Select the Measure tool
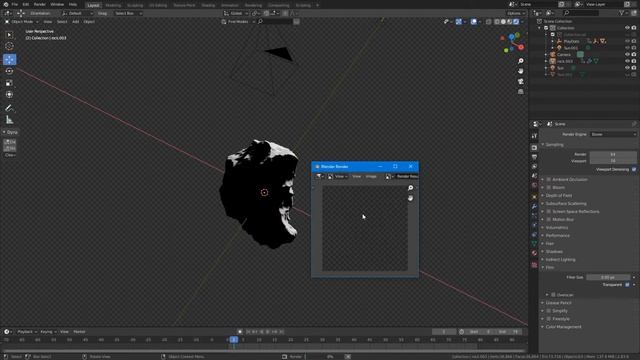Image resolution: width=640 pixels, height=360 pixels. 9,120
